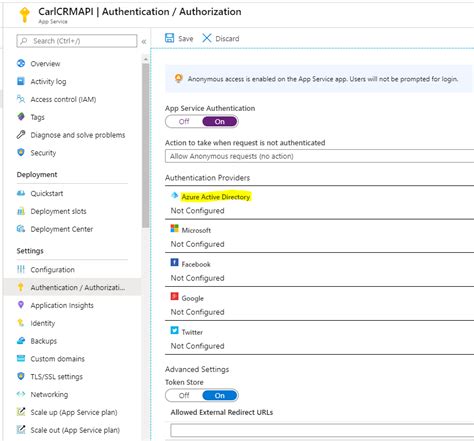Click TLS/SSL settings label

[57, 377]
